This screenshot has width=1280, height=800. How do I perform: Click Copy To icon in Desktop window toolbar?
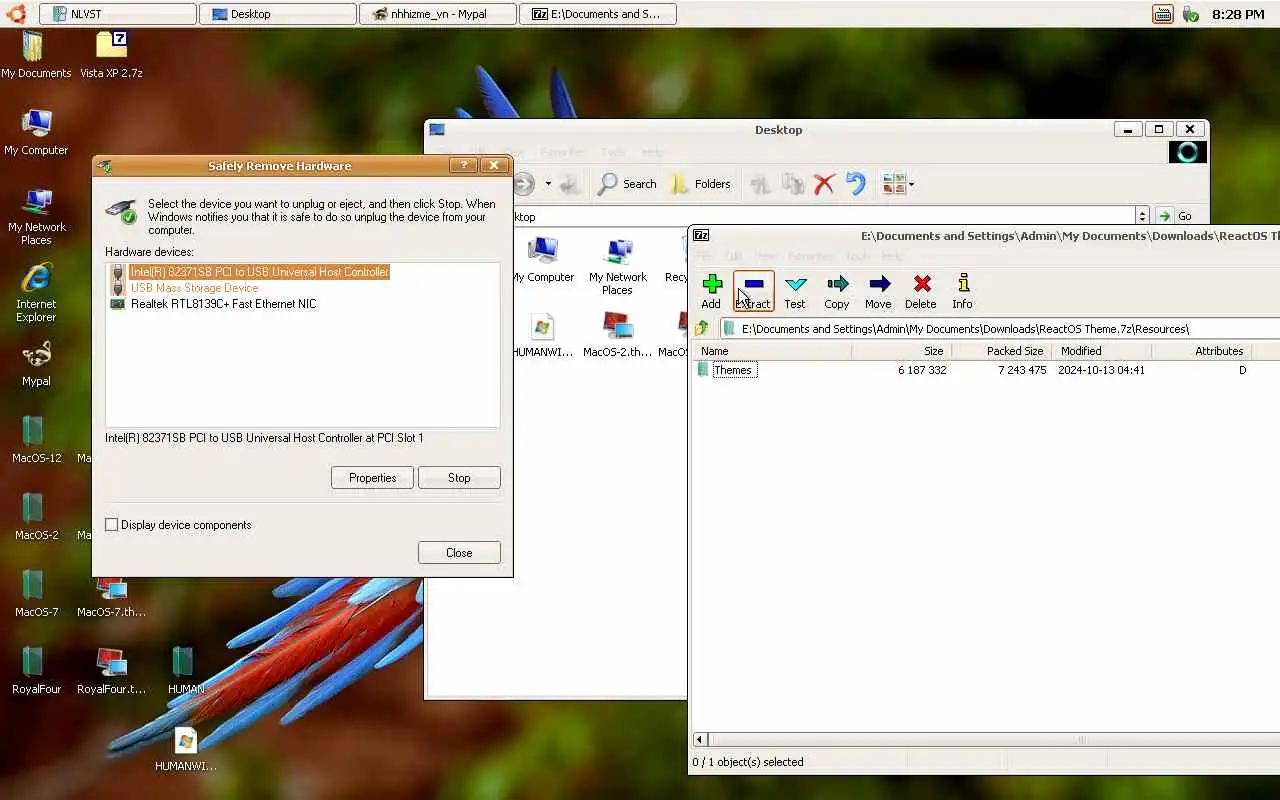[x=792, y=184]
